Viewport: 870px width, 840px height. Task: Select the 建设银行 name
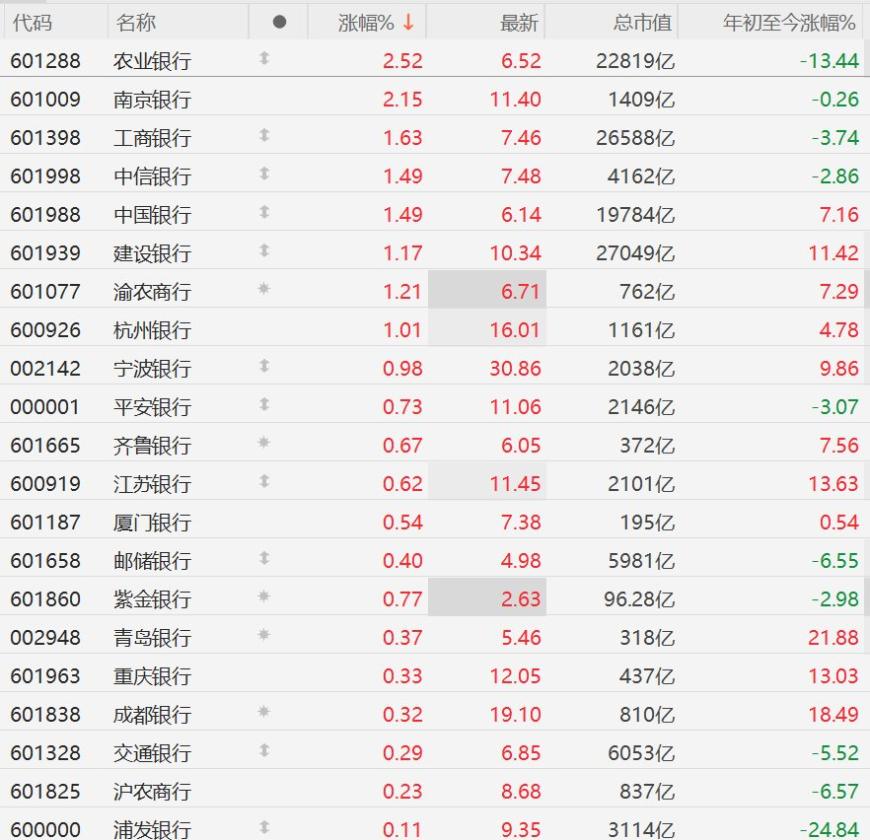pyautogui.click(x=153, y=254)
